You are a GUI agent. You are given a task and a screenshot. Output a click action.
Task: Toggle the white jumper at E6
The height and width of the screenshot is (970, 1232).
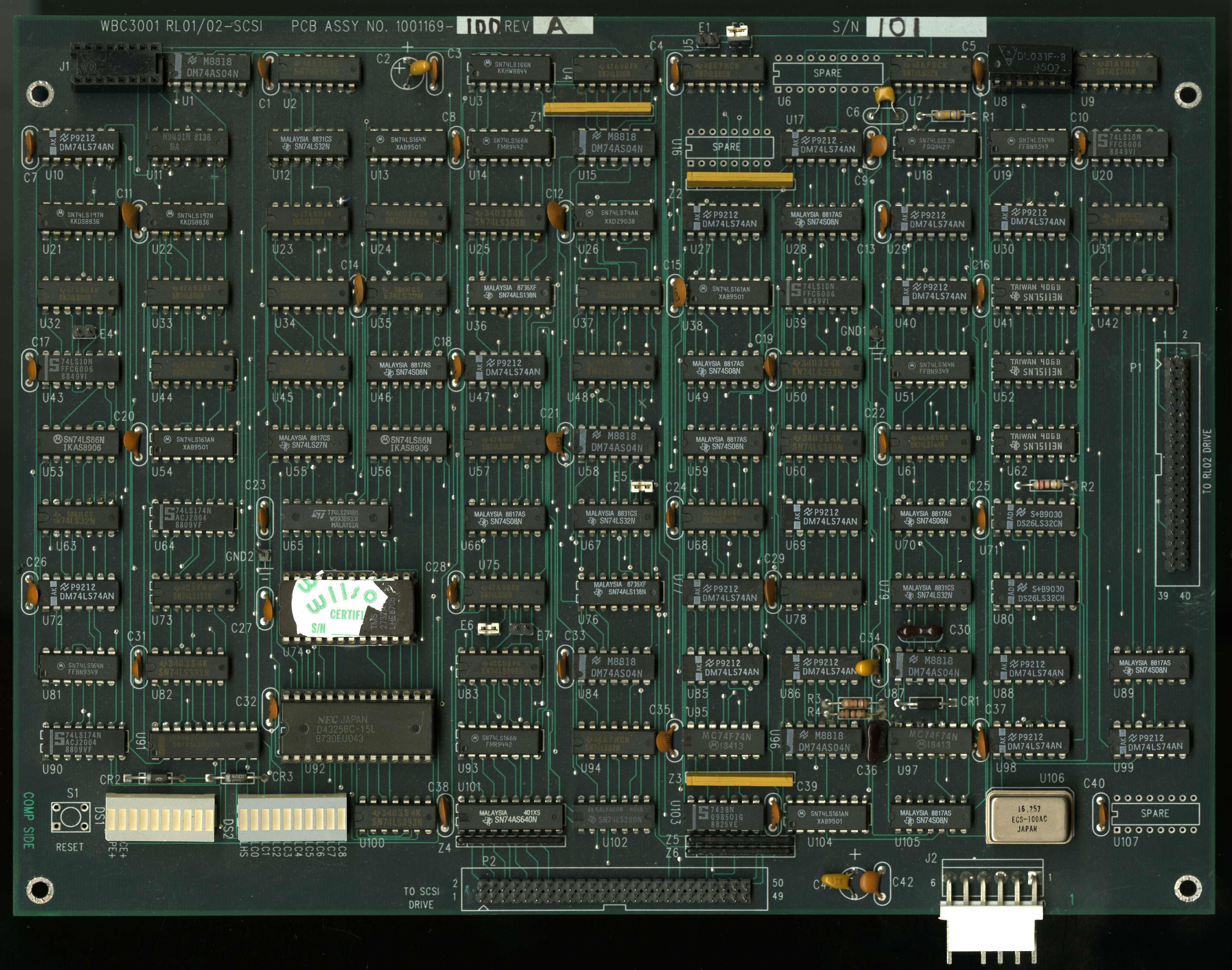click(488, 628)
